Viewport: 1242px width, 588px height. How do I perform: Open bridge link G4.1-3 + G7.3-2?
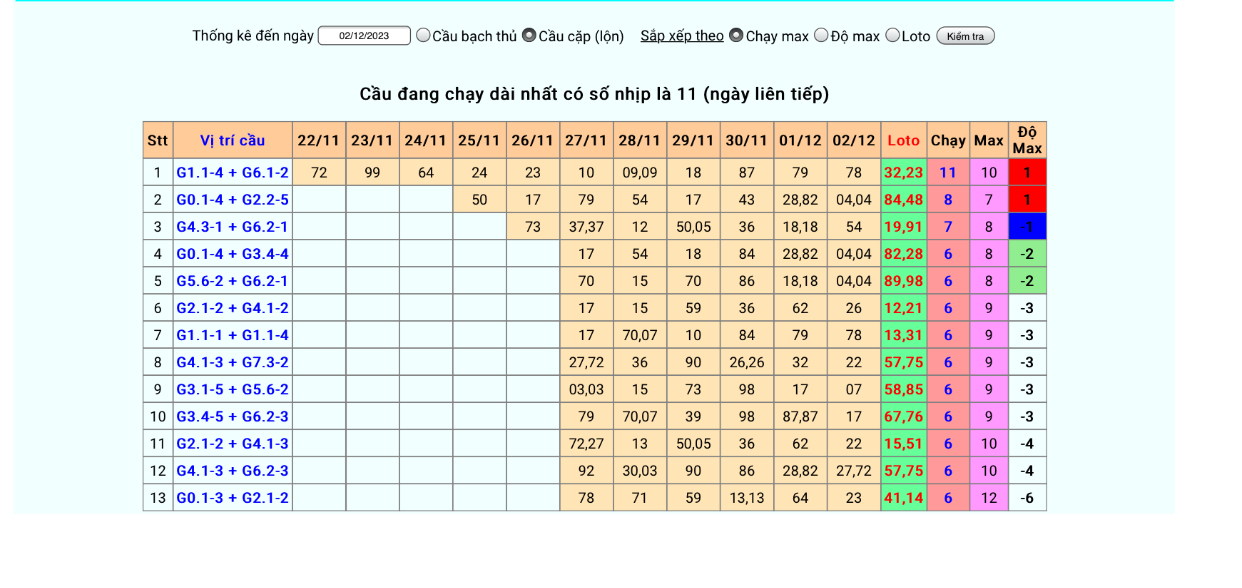[232, 362]
